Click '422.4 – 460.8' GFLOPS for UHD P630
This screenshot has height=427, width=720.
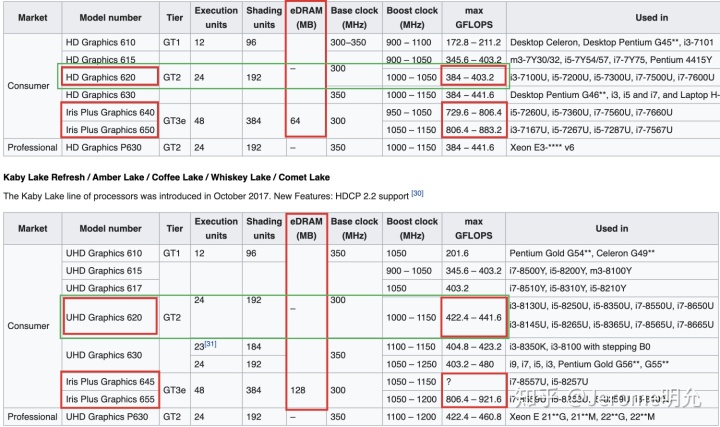pos(473,417)
